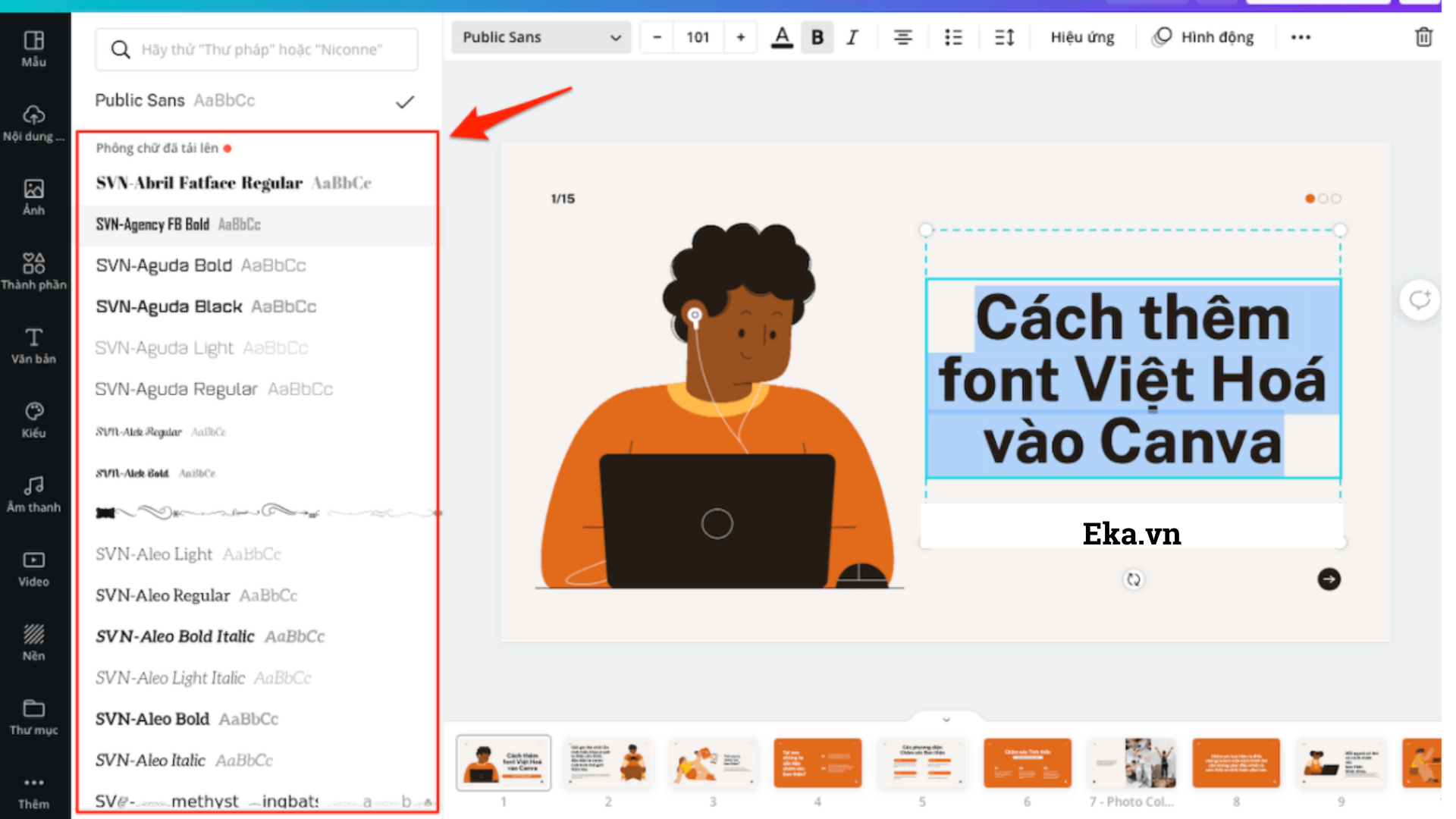This screenshot has height=819, width=1456.
Task: Choose SVN-Aleo Italic font
Action: [x=258, y=760]
